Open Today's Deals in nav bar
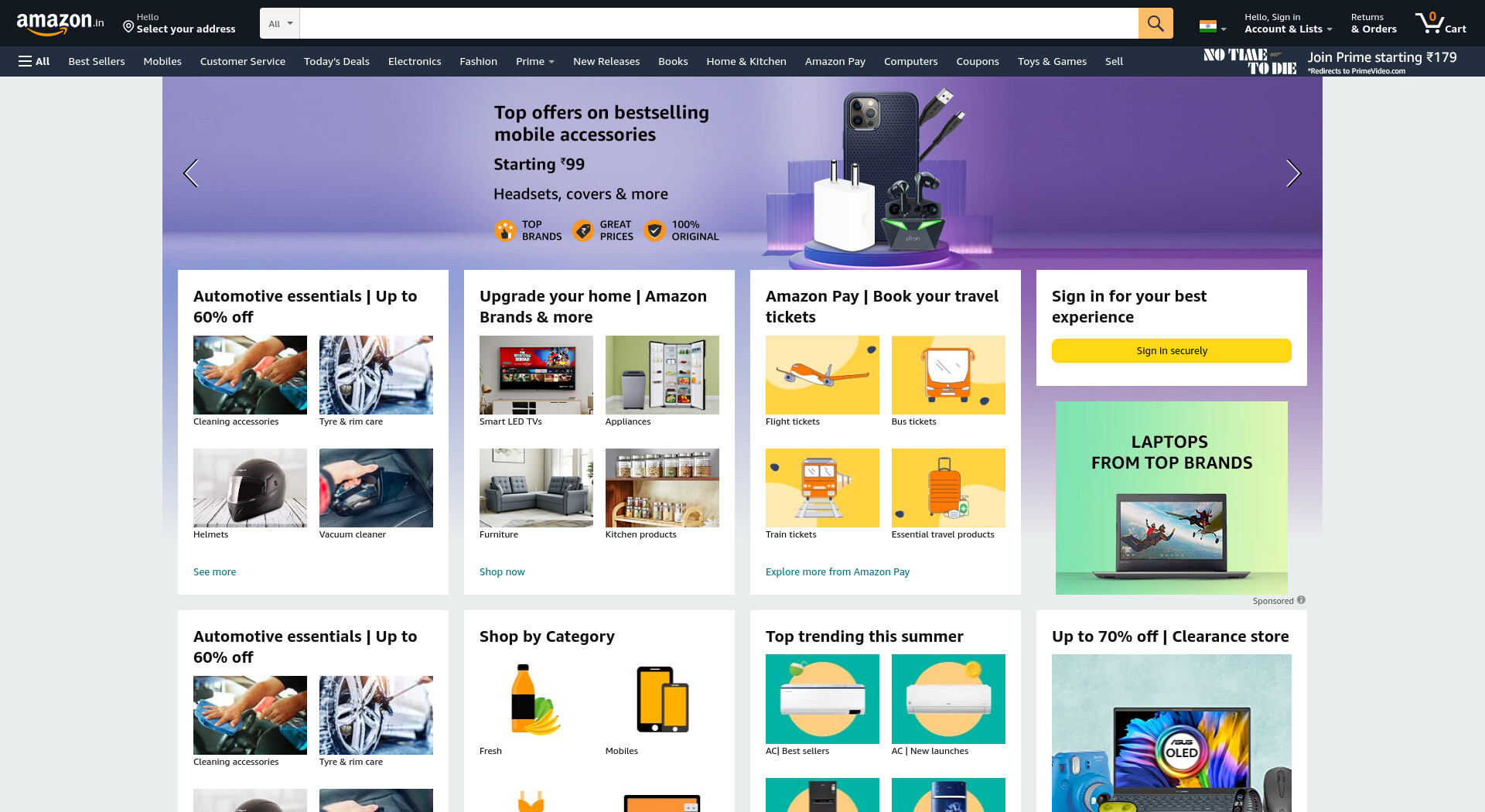Viewport: 1485px width, 812px height. 336,61
